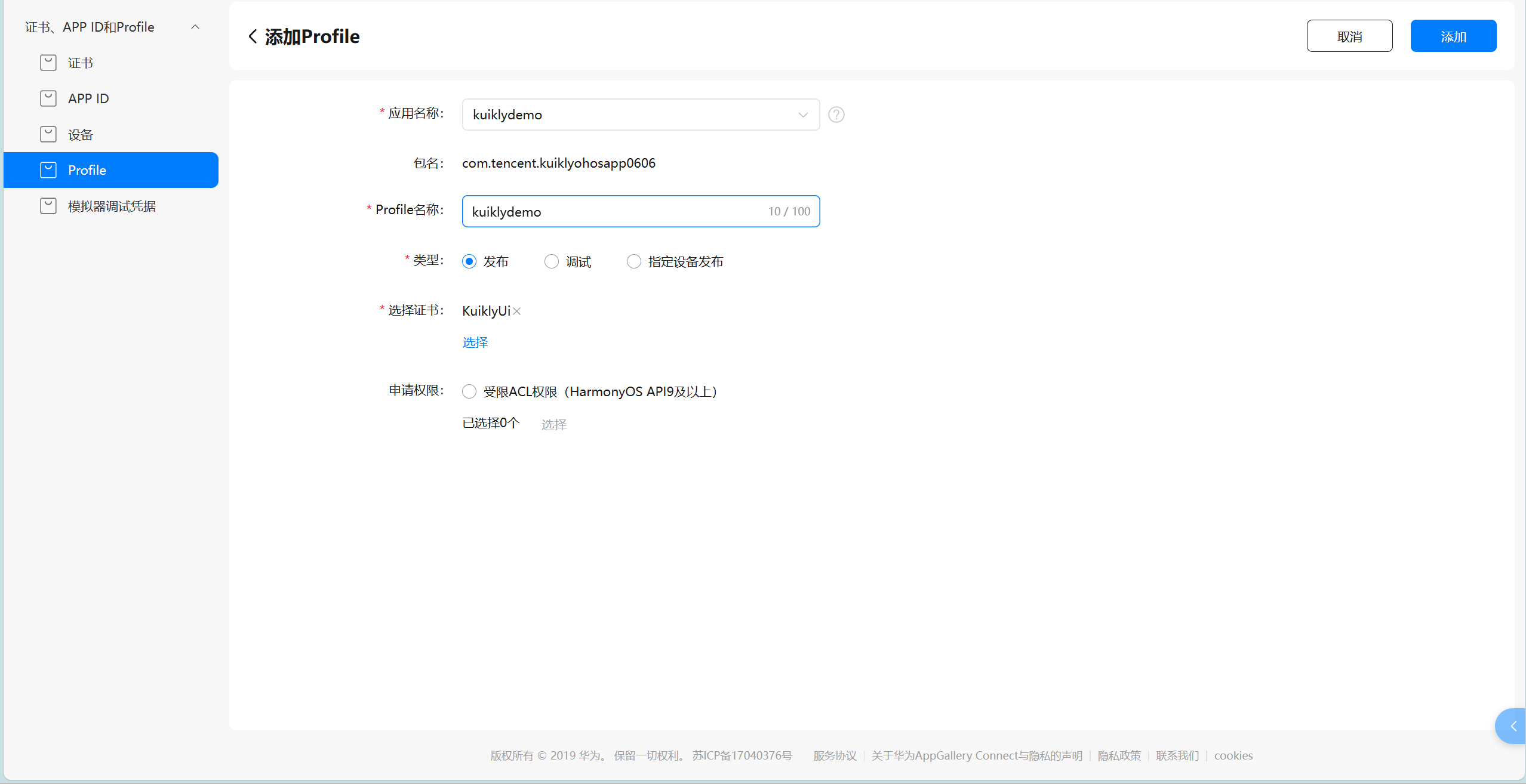Click the help question mark icon

(836, 115)
